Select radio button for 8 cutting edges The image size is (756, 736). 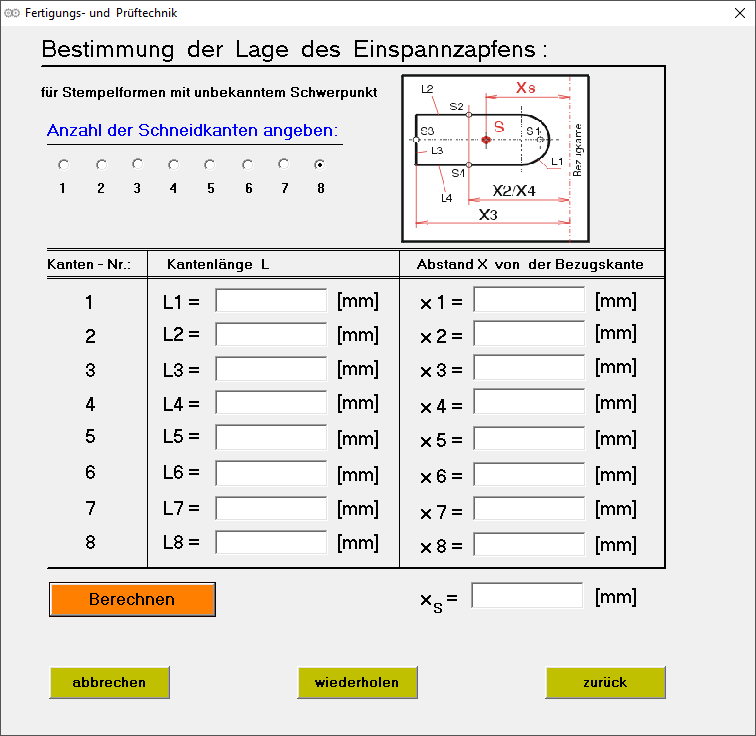point(320,164)
